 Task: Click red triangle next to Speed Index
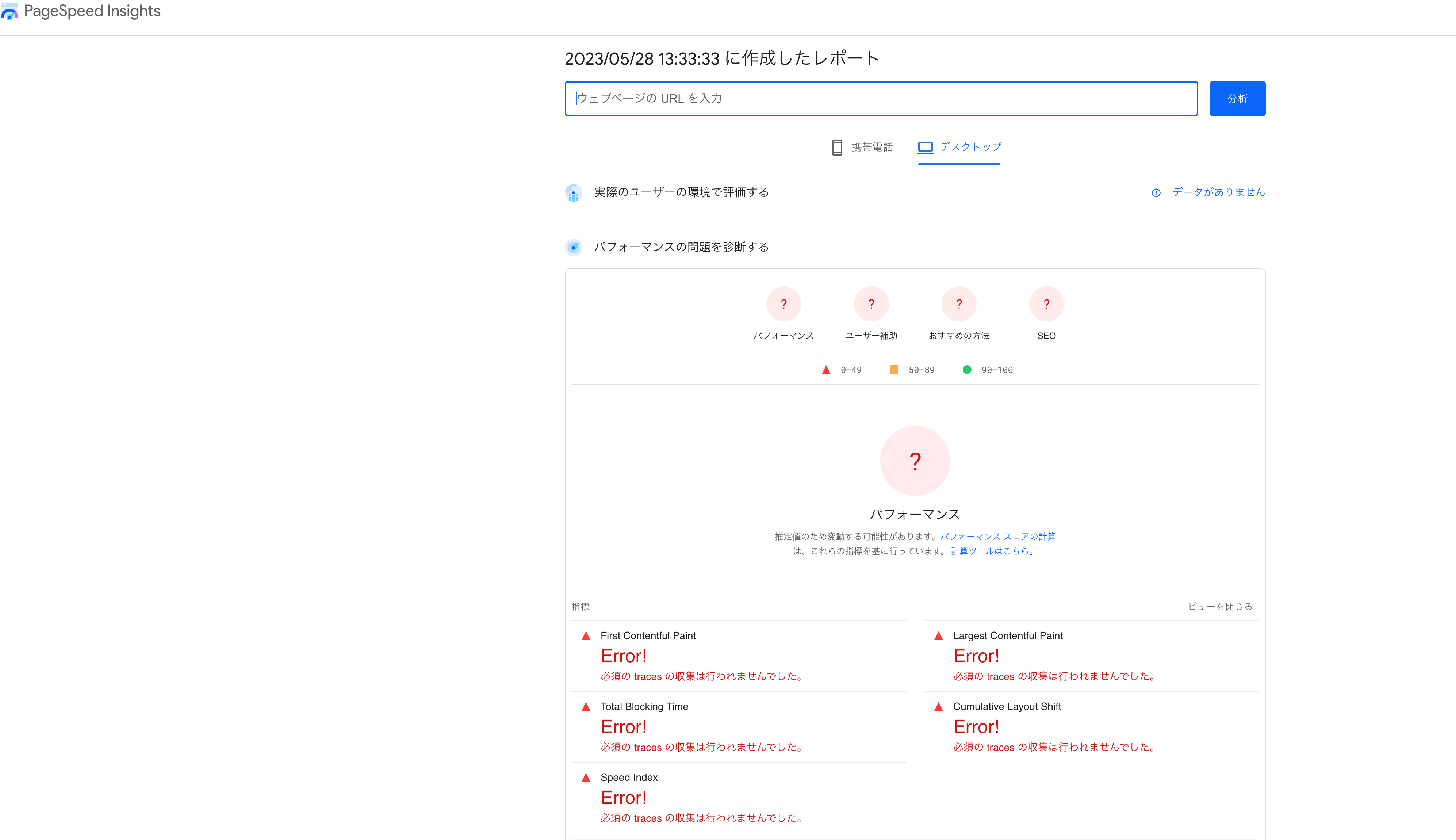586,778
